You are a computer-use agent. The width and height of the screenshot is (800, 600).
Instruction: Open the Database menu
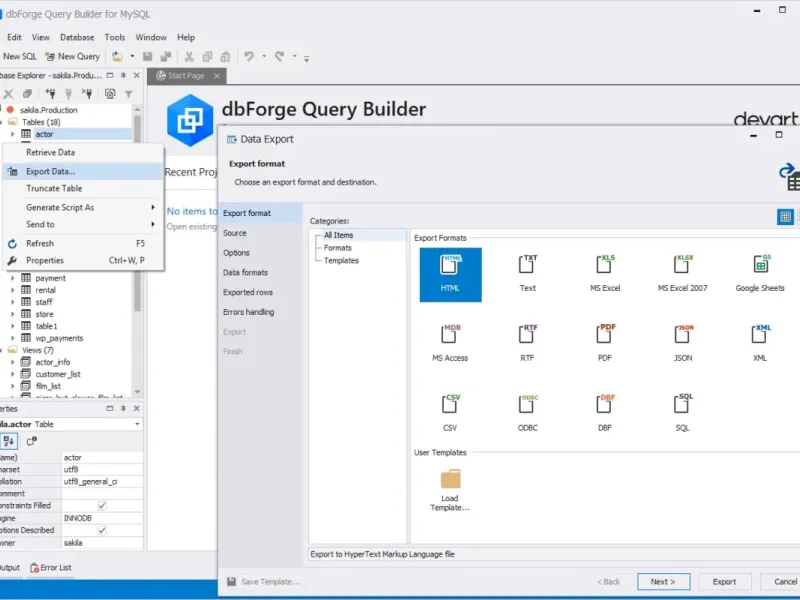click(x=77, y=37)
